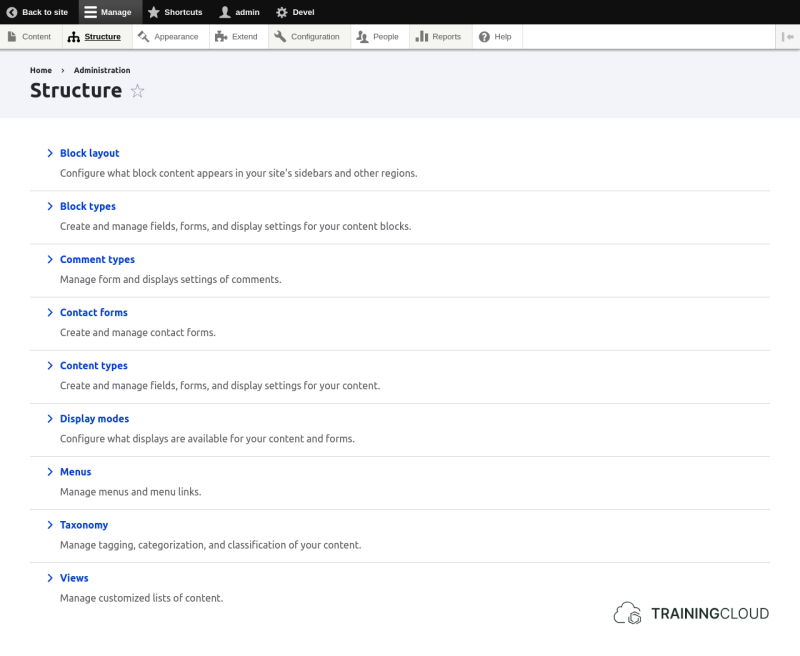Screen dimensions: 800x656
Task: Click the Reports bar chart icon
Action: 421,36
